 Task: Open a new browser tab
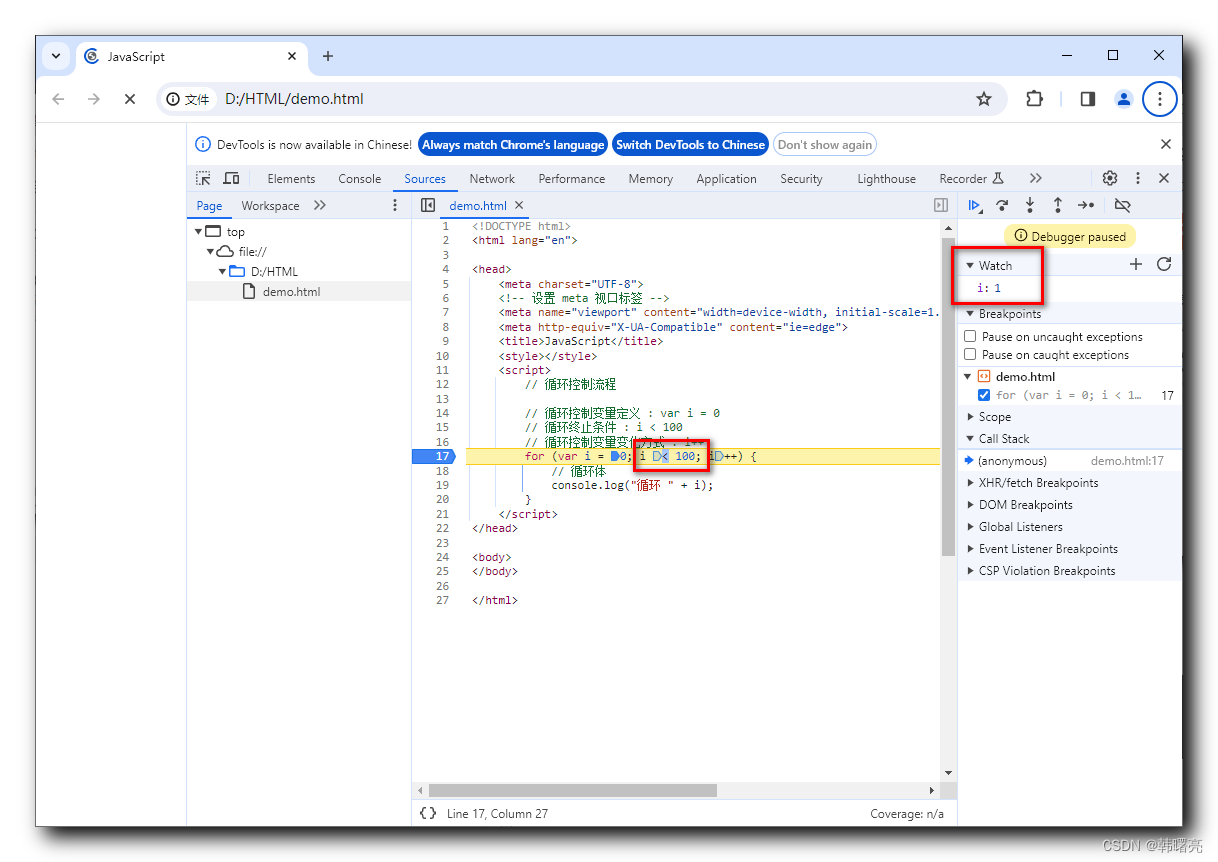click(x=328, y=56)
